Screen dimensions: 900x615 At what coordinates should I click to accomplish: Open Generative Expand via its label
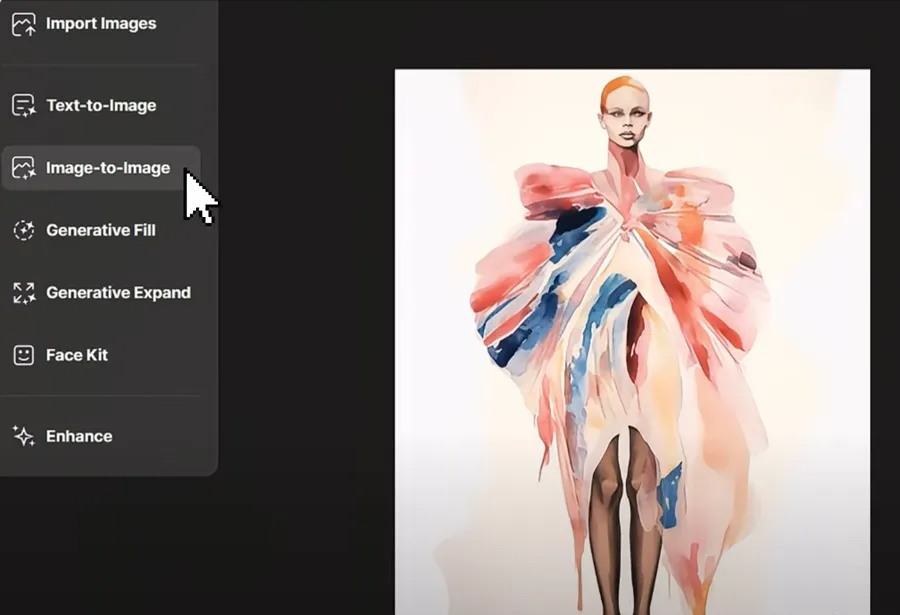point(118,293)
